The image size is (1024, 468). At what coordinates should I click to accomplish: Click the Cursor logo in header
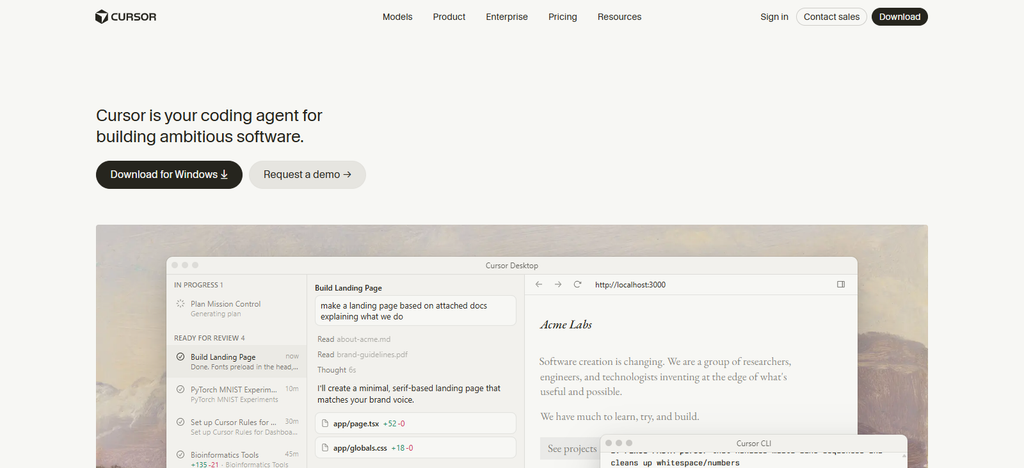125,17
